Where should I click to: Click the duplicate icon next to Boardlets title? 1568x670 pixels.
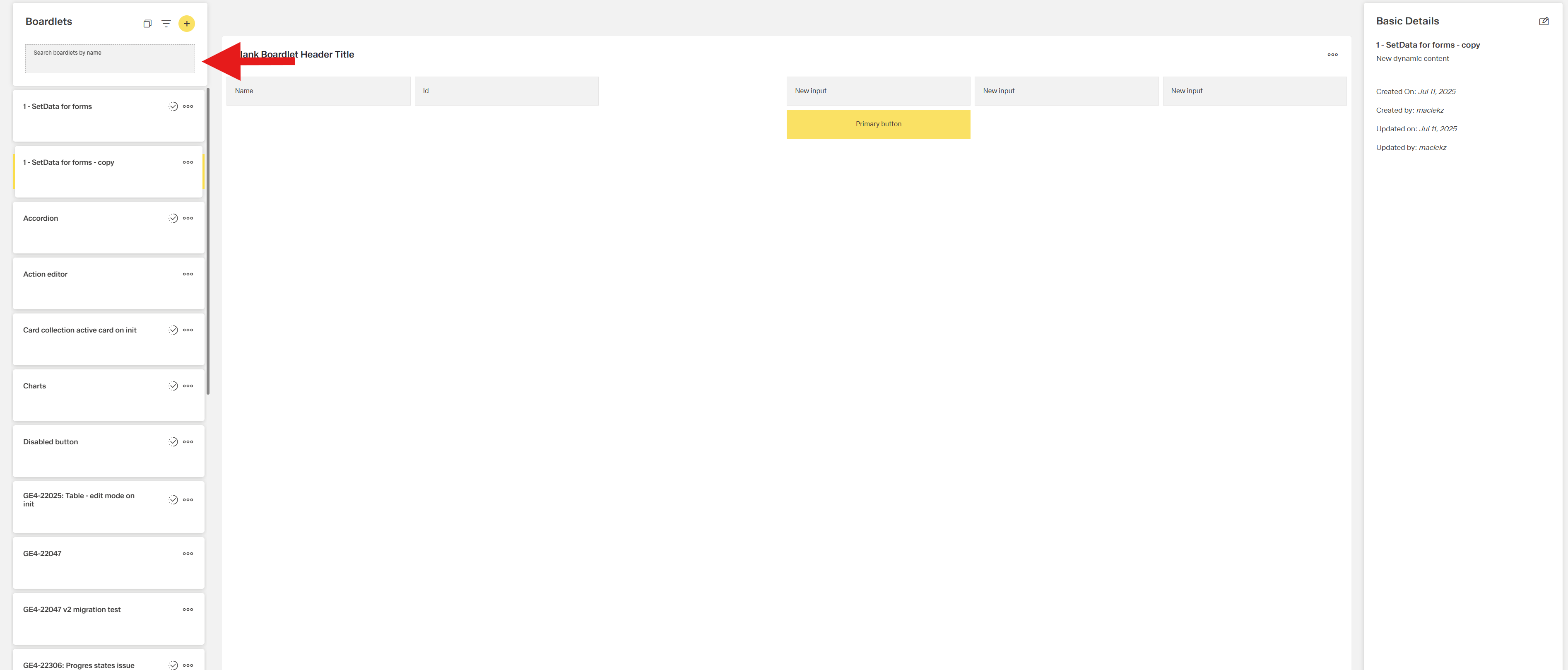pyautogui.click(x=147, y=23)
